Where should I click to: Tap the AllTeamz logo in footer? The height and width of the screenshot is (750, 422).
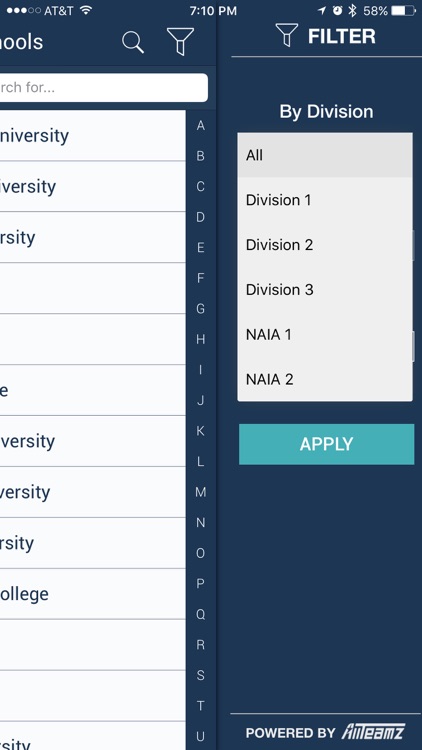click(x=373, y=732)
